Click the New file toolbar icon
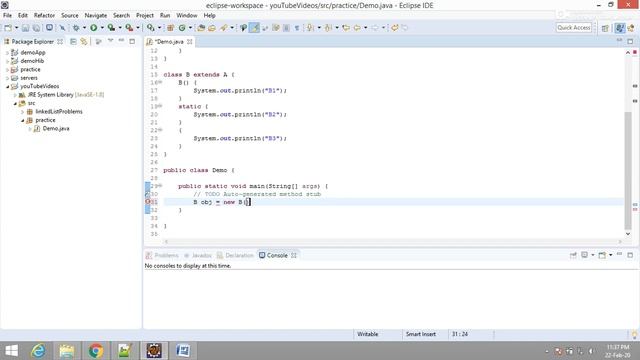Viewport: 640px width, 360px height. tap(8, 28)
